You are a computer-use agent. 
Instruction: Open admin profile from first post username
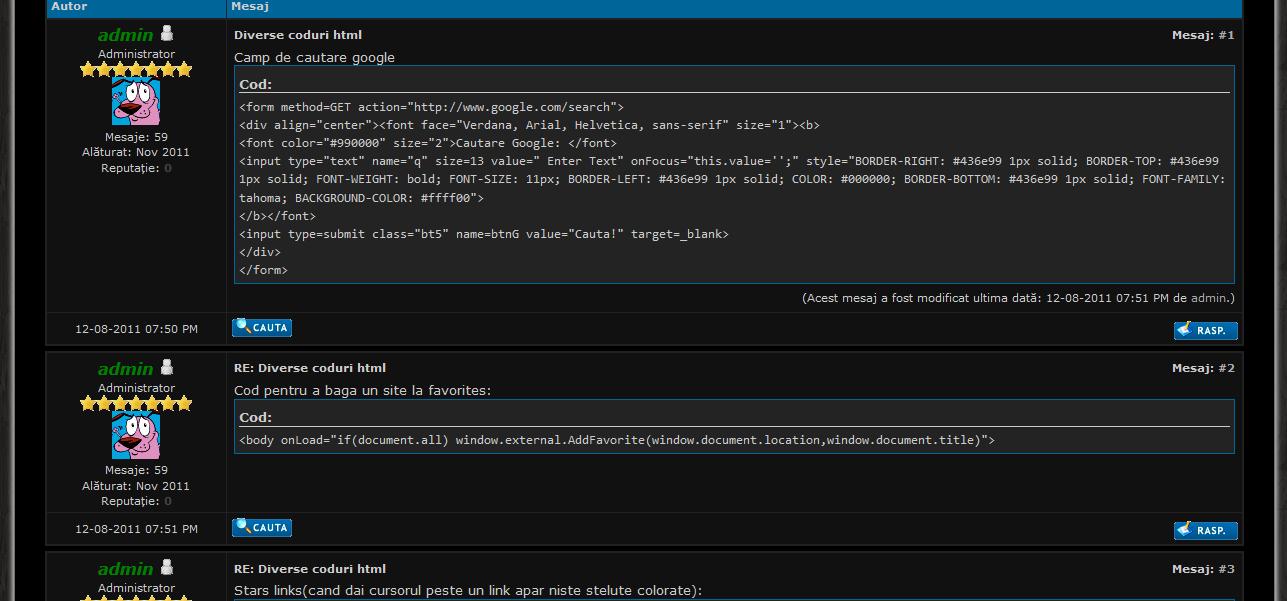coord(125,35)
